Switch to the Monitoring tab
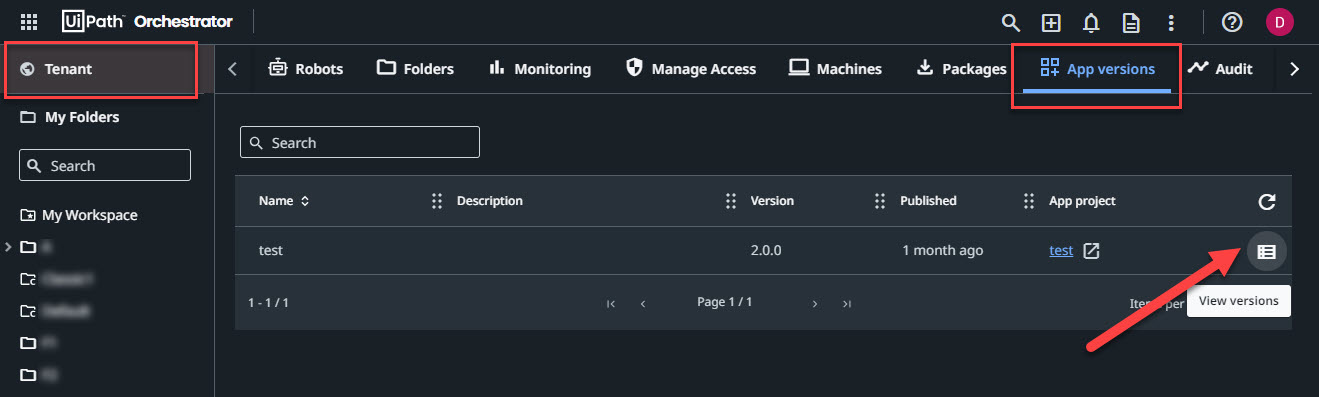Viewport: 1319px width, 397px height. tap(540, 69)
